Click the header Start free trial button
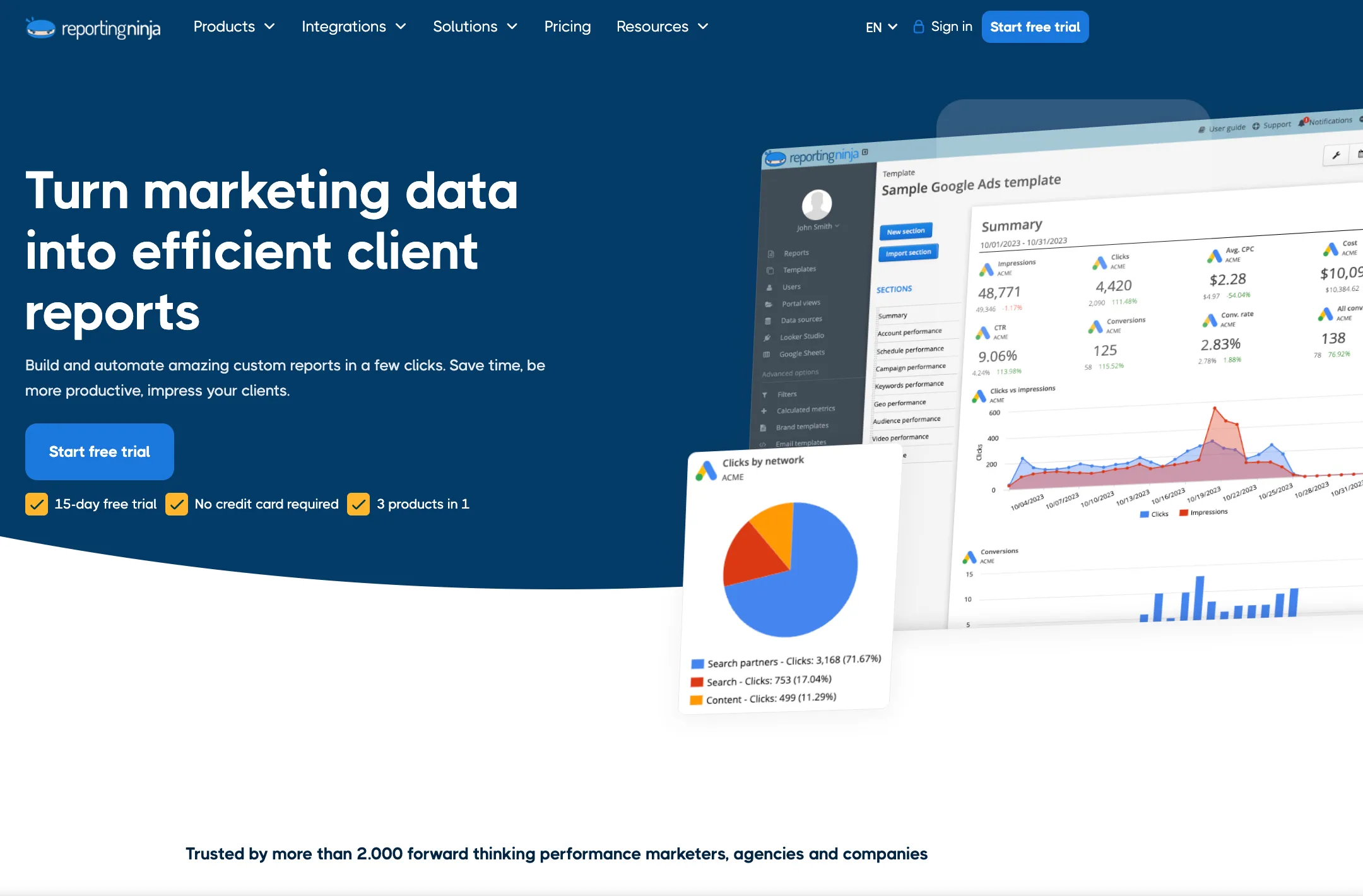This screenshot has width=1363, height=896. point(1035,27)
